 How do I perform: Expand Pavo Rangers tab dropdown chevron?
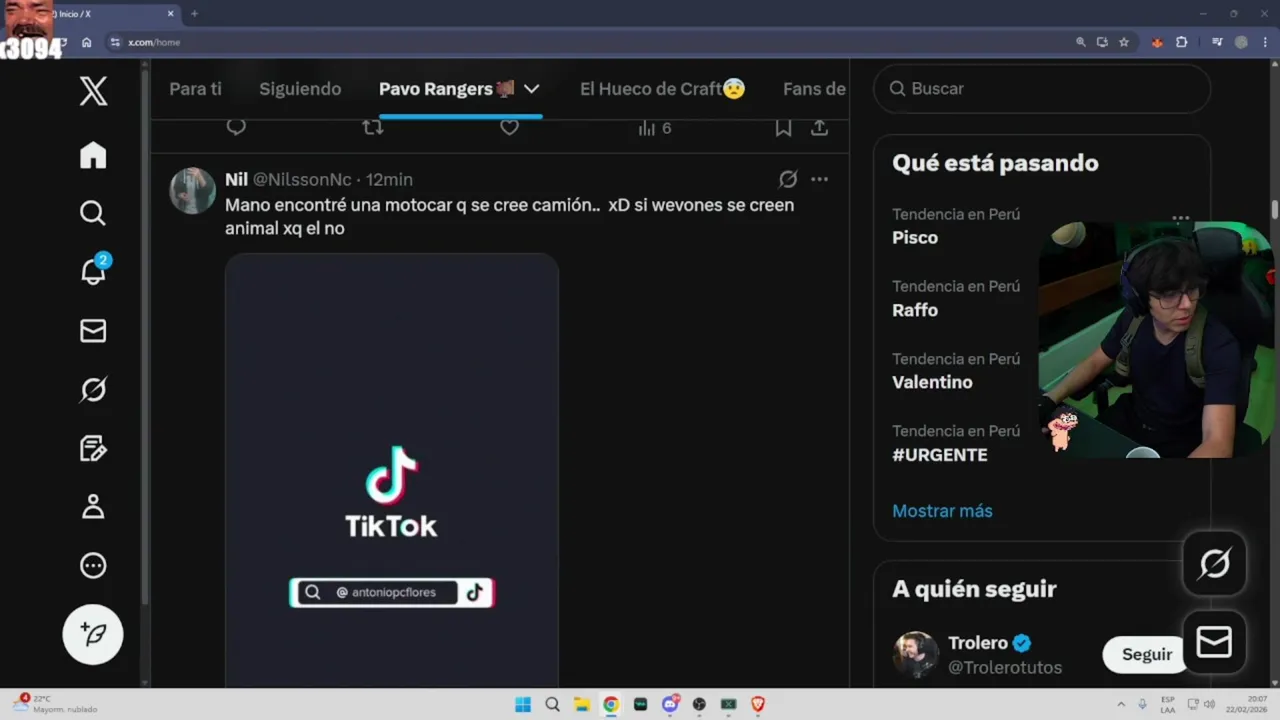pyautogui.click(x=532, y=88)
